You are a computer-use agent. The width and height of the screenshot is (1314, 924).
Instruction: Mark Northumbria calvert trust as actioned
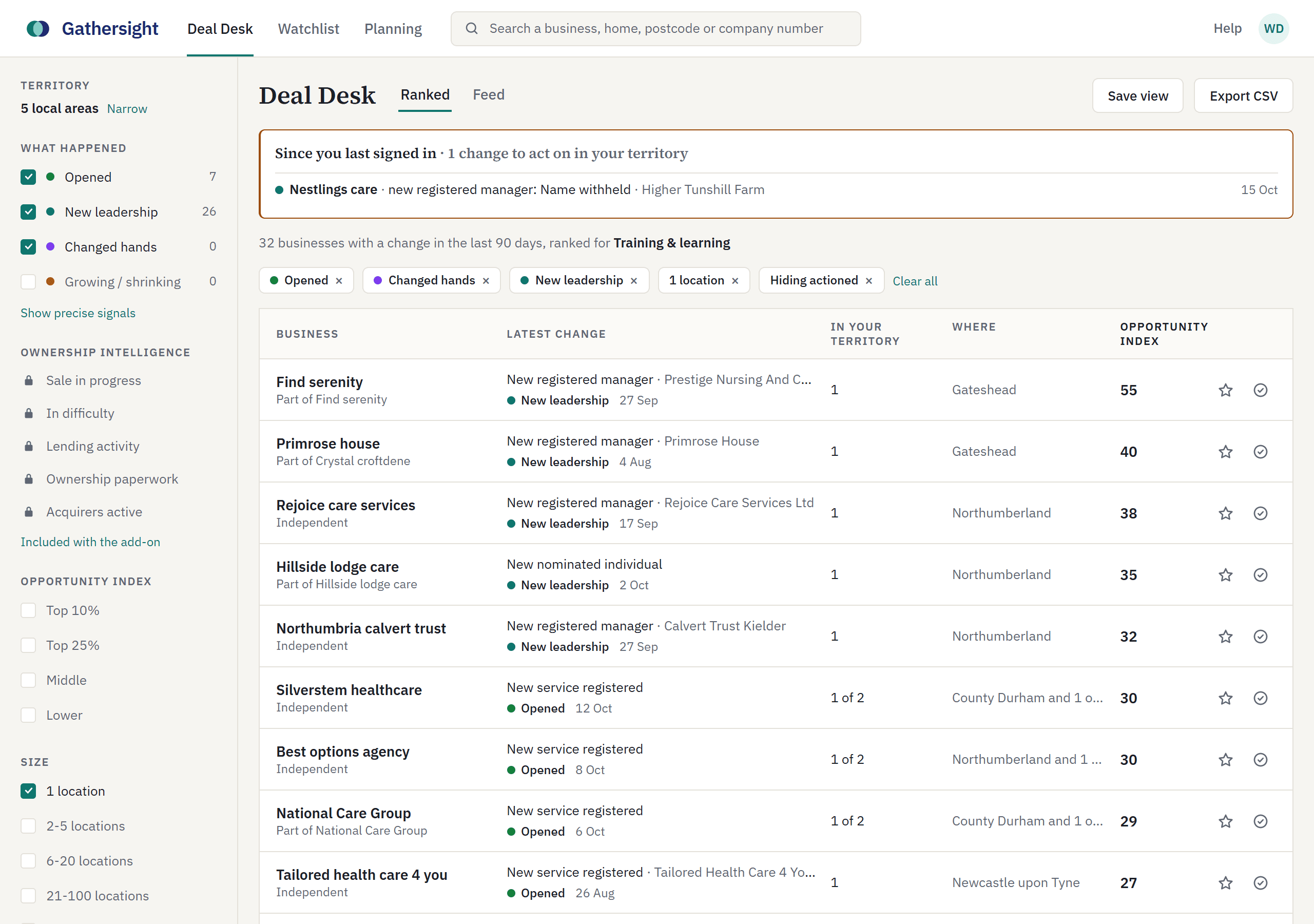(1260, 636)
